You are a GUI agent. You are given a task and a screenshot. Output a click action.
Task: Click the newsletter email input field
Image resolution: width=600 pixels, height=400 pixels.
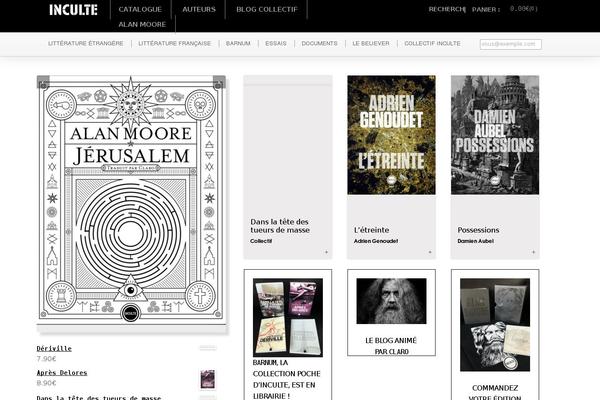pos(511,44)
